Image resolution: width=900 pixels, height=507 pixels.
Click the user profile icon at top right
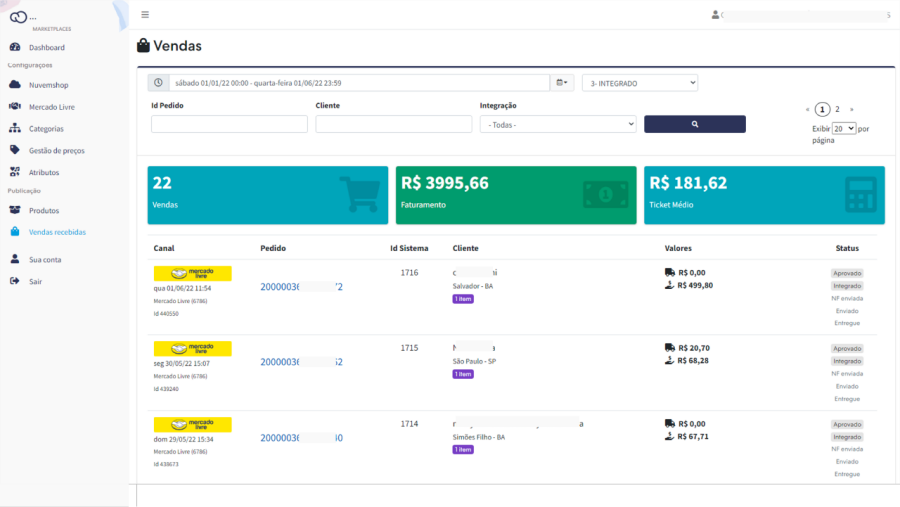click(715, 15)
